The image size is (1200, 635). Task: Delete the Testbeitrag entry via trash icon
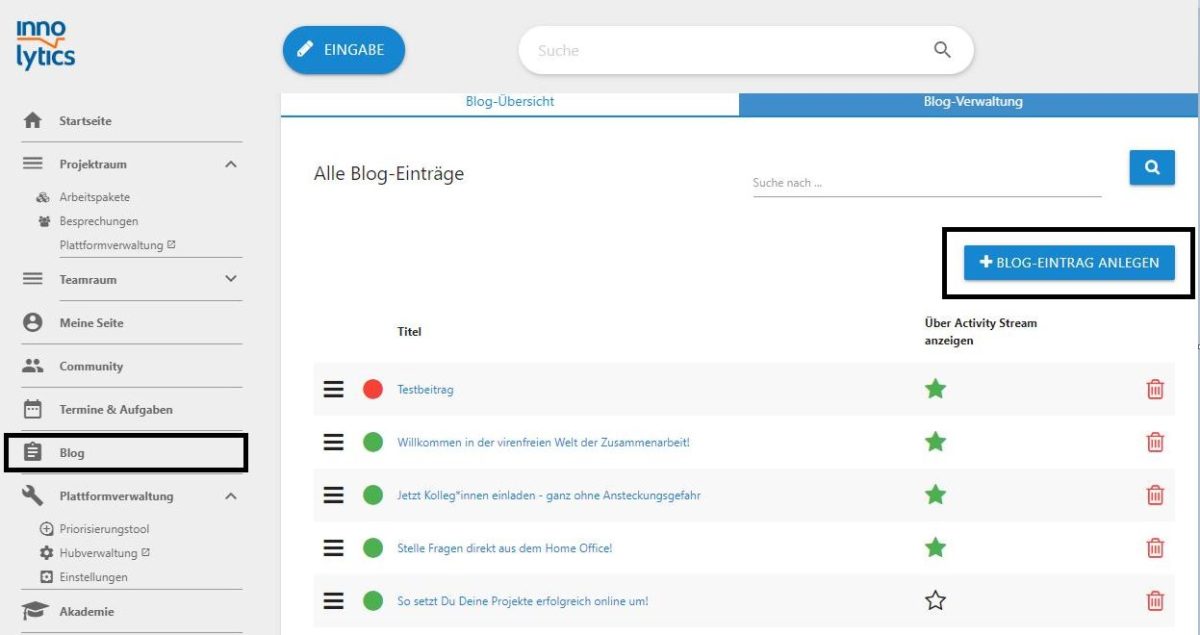point(1155,388)
